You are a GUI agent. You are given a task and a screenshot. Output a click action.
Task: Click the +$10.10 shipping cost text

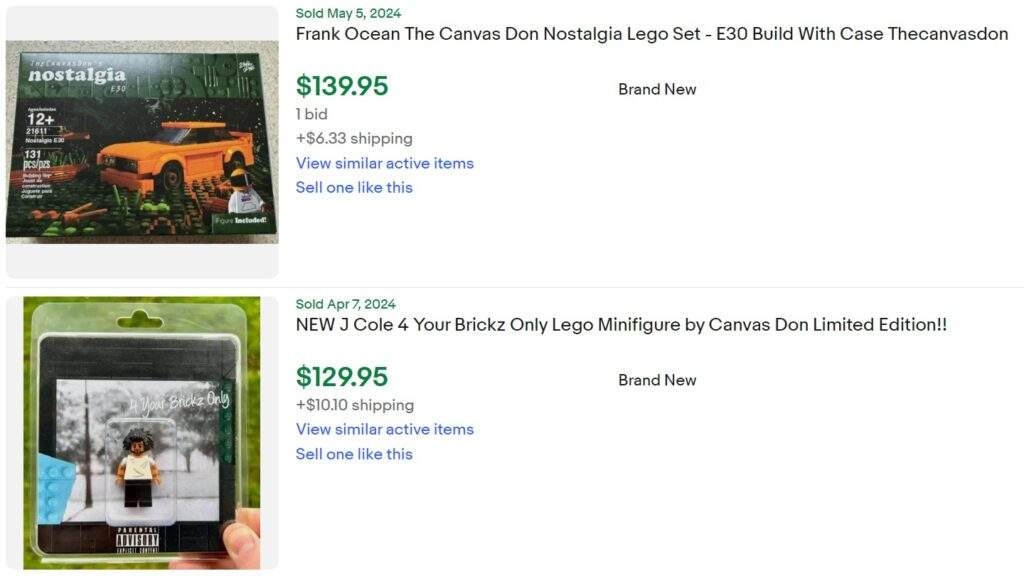354,405
